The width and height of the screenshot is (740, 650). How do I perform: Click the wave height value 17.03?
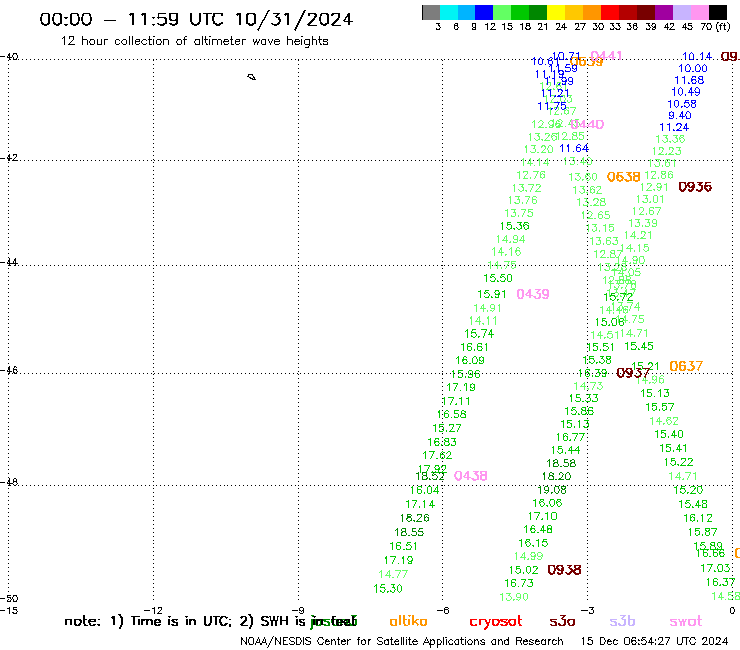(715, 568)
